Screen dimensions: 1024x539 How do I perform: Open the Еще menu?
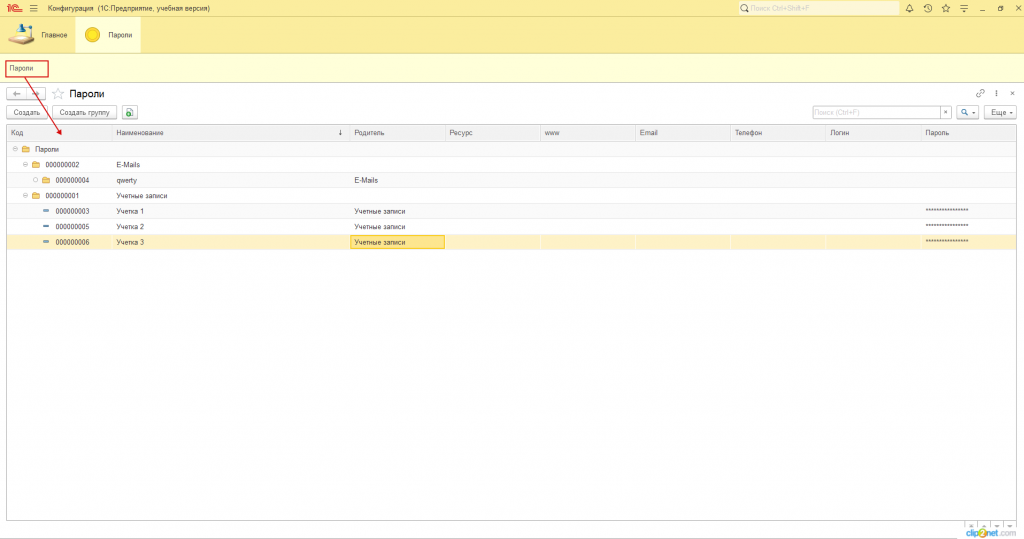[x=1000, y=112]
